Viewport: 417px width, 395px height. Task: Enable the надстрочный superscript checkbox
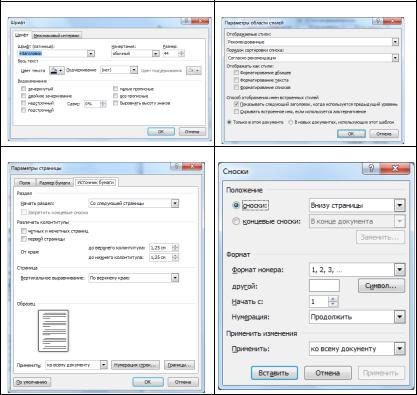[x=23, y=103]
